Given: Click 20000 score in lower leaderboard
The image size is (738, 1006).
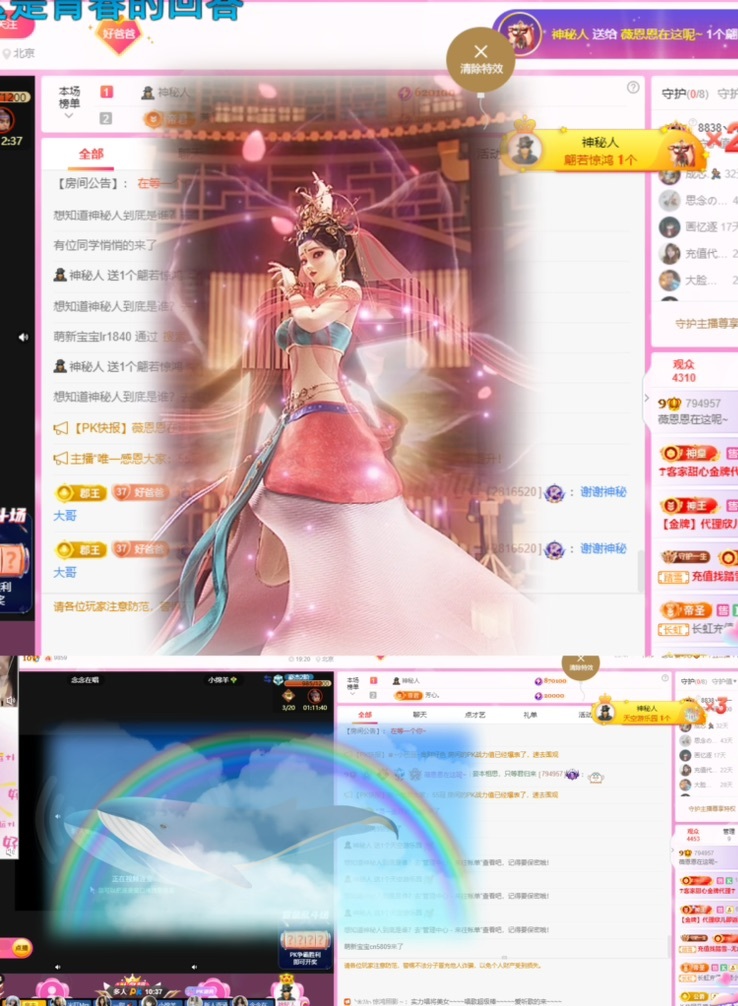Looking at the screenshot, I should (x=549, y=695).
